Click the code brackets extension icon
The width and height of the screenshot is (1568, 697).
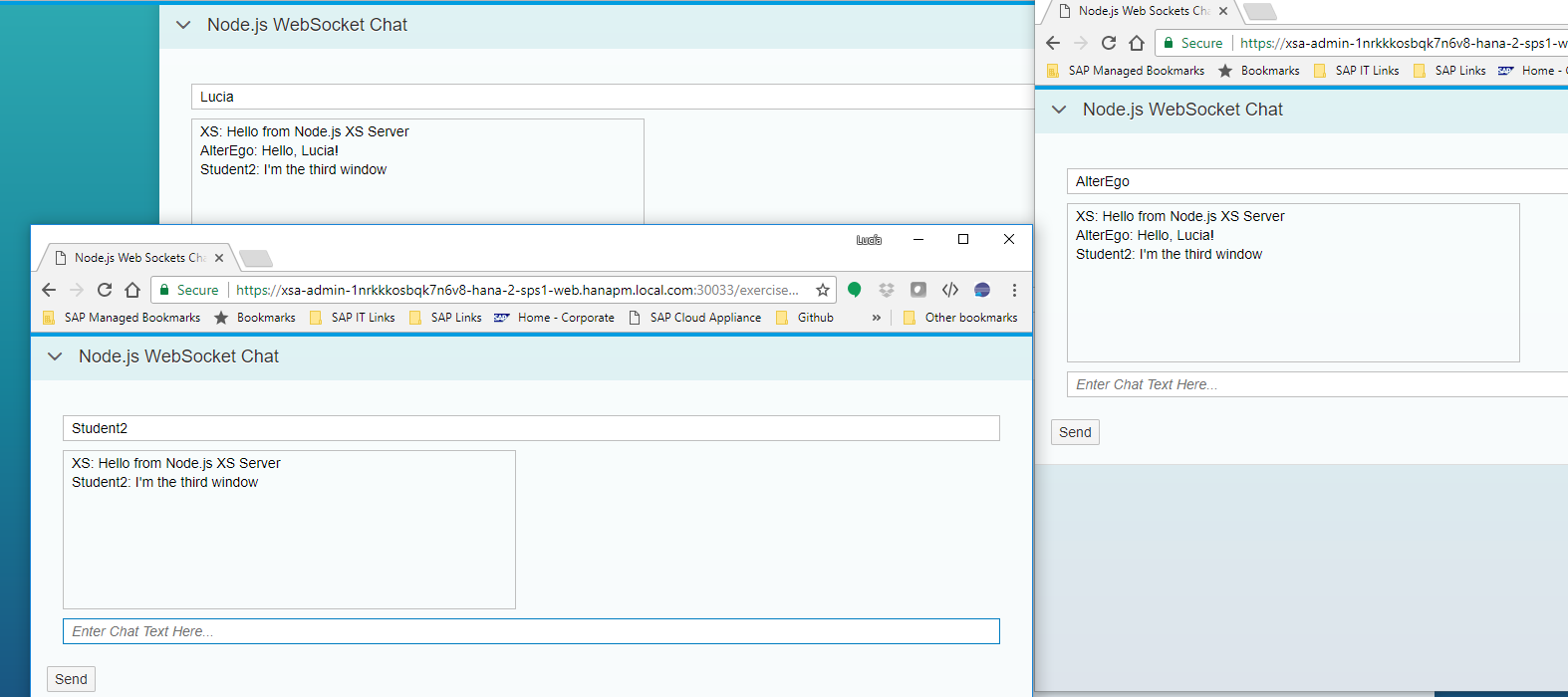[x=950, y=290]
